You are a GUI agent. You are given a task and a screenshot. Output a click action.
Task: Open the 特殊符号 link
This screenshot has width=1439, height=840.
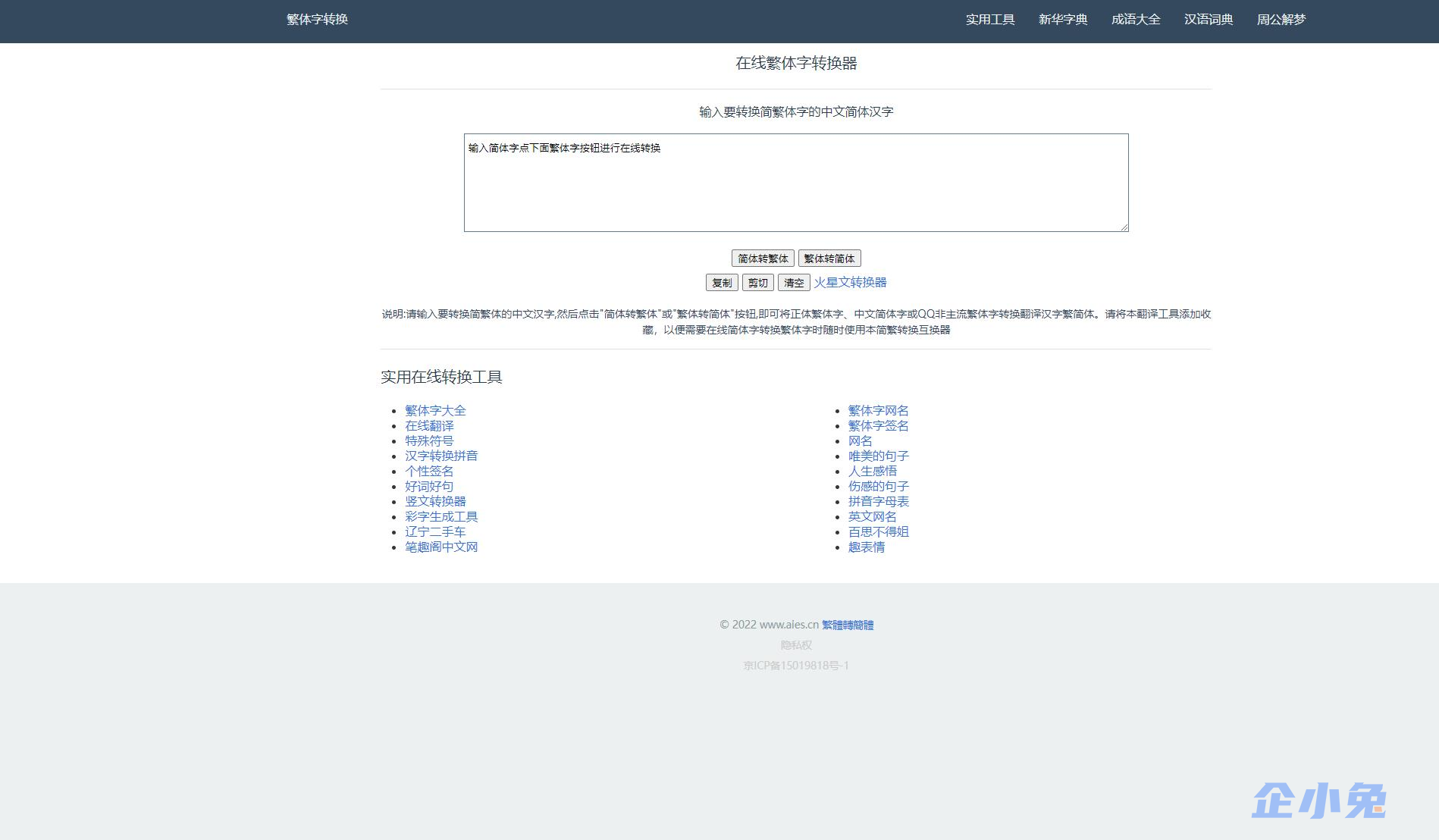pyautogui.click(x=429, y=440)
